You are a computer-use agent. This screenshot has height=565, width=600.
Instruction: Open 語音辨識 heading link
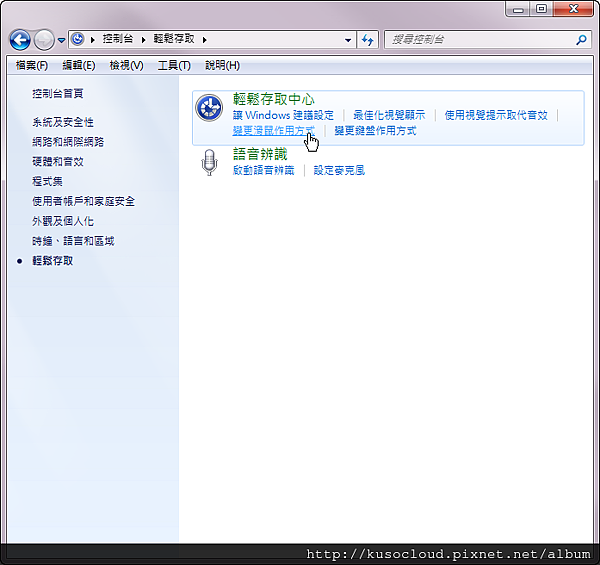coord(260,154)
